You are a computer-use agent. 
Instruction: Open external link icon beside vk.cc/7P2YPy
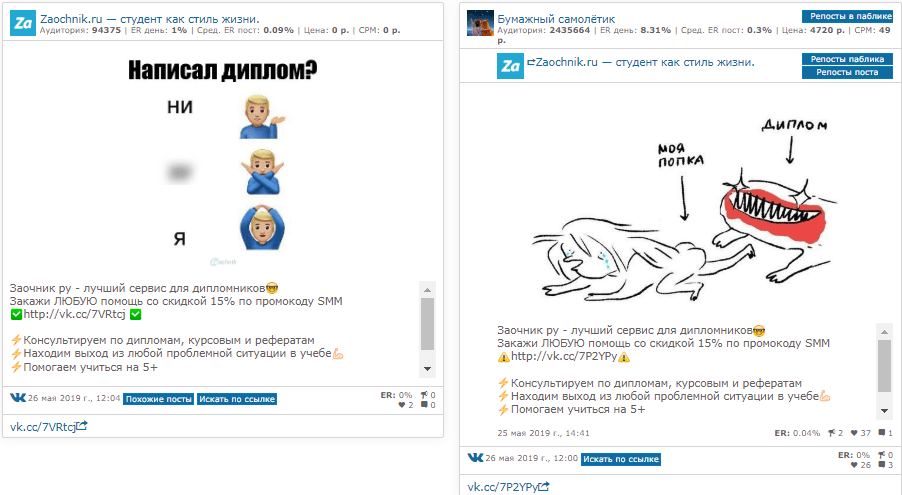(x=544, y=486)
